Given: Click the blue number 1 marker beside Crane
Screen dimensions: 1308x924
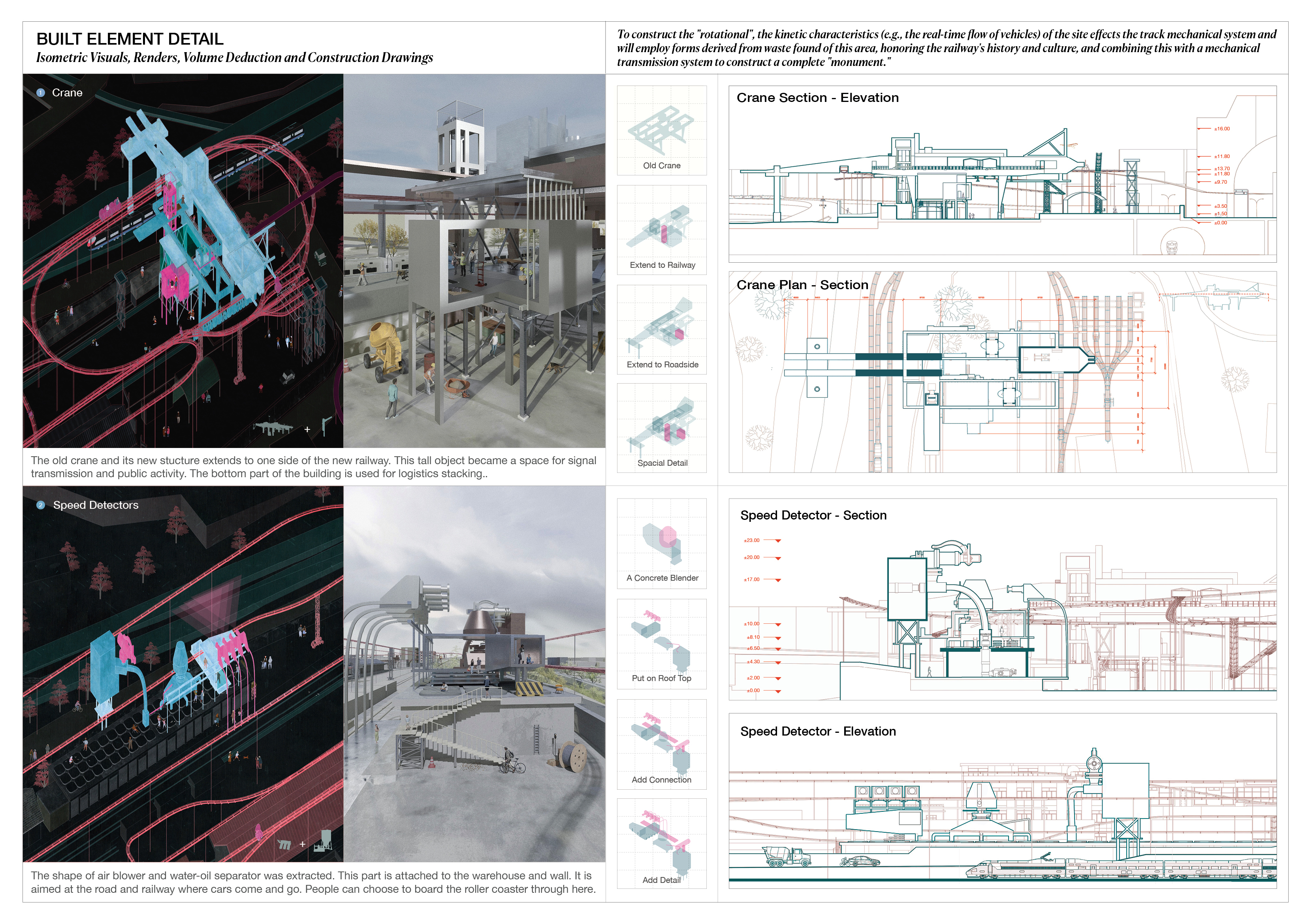Looking at the screenshot, I should 40,93.
